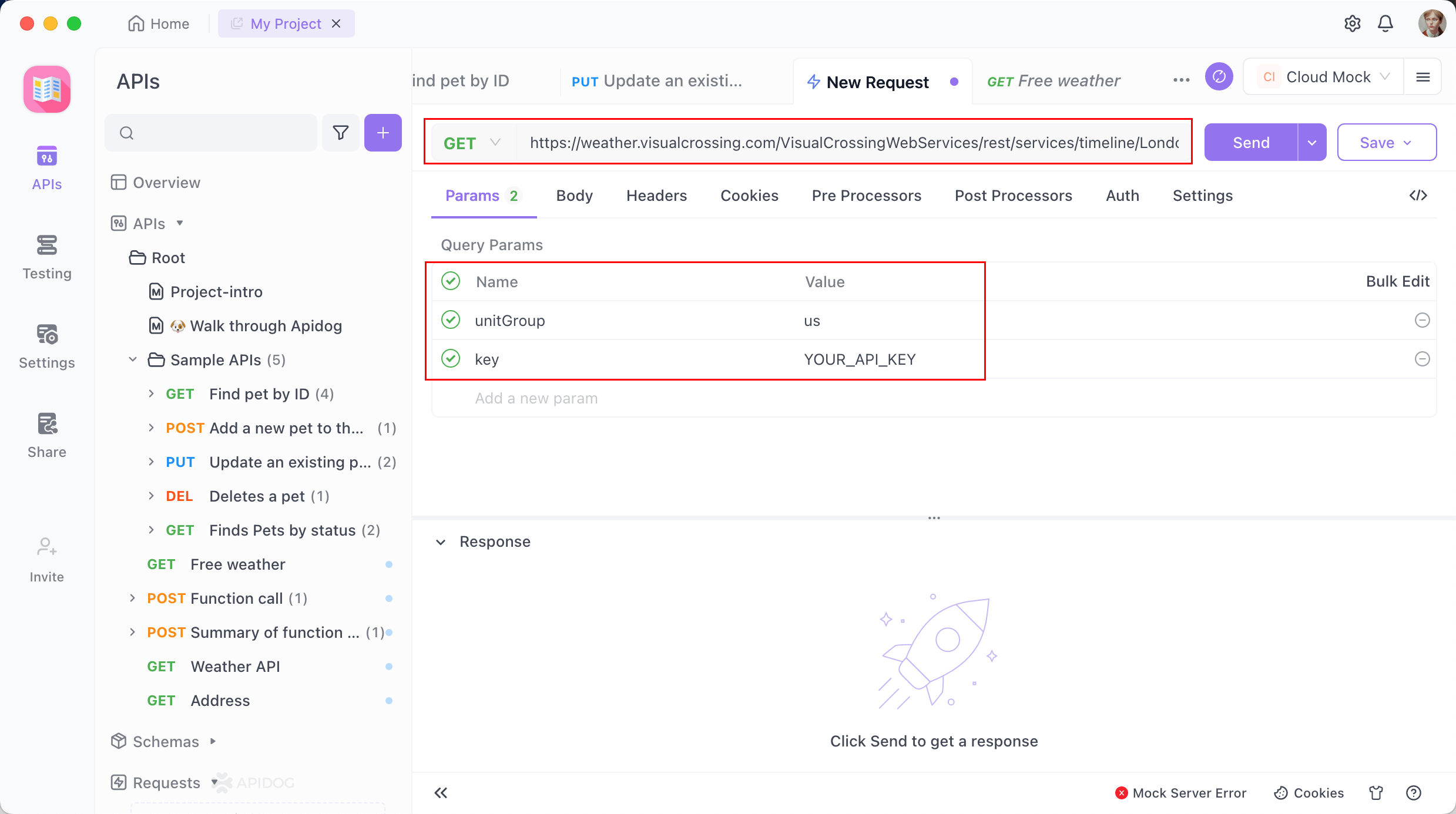Open the Share section in sidebar
The image size is (1456, 814).
[47, 436]
